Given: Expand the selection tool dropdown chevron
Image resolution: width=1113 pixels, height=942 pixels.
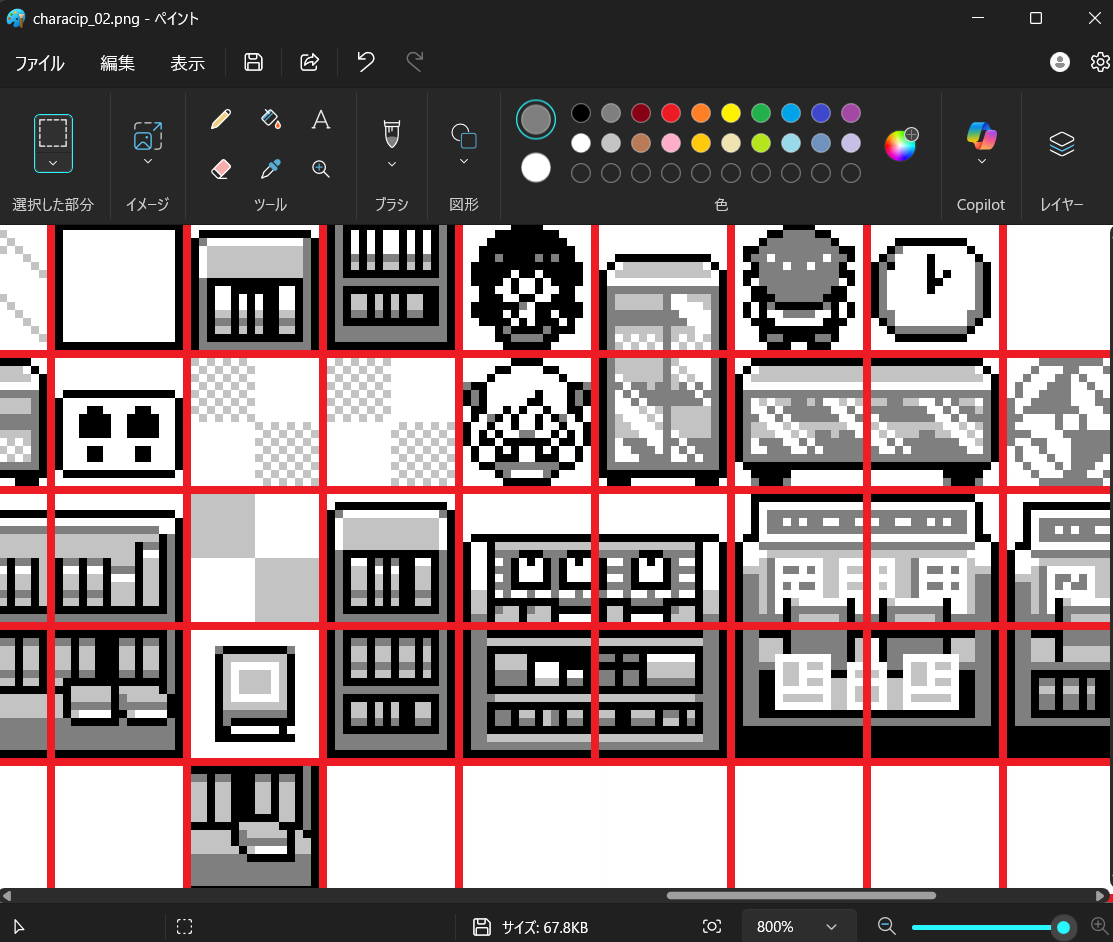Looking at the screenshot, I should [x=53, y=162].
